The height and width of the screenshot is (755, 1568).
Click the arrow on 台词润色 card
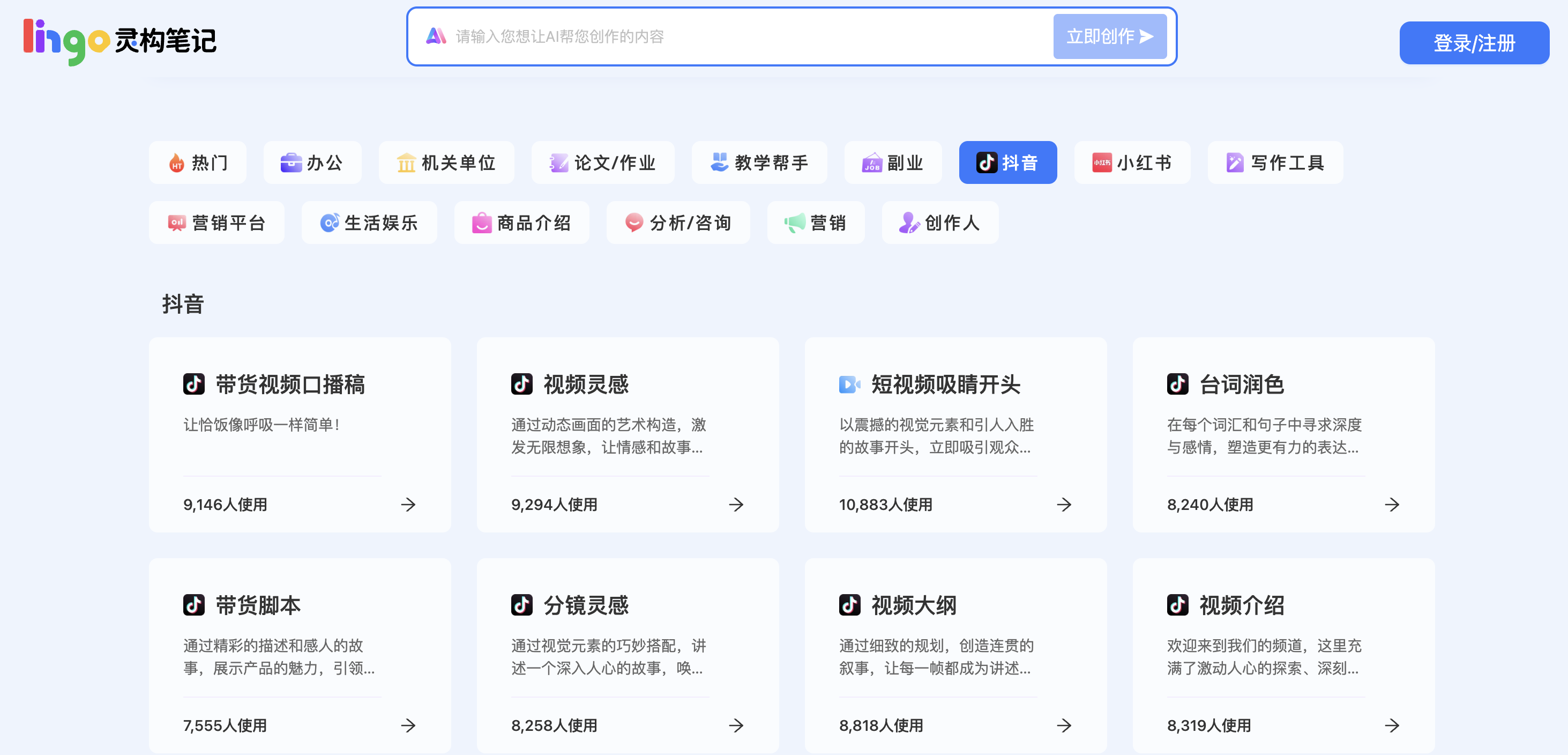[1392, 504]
